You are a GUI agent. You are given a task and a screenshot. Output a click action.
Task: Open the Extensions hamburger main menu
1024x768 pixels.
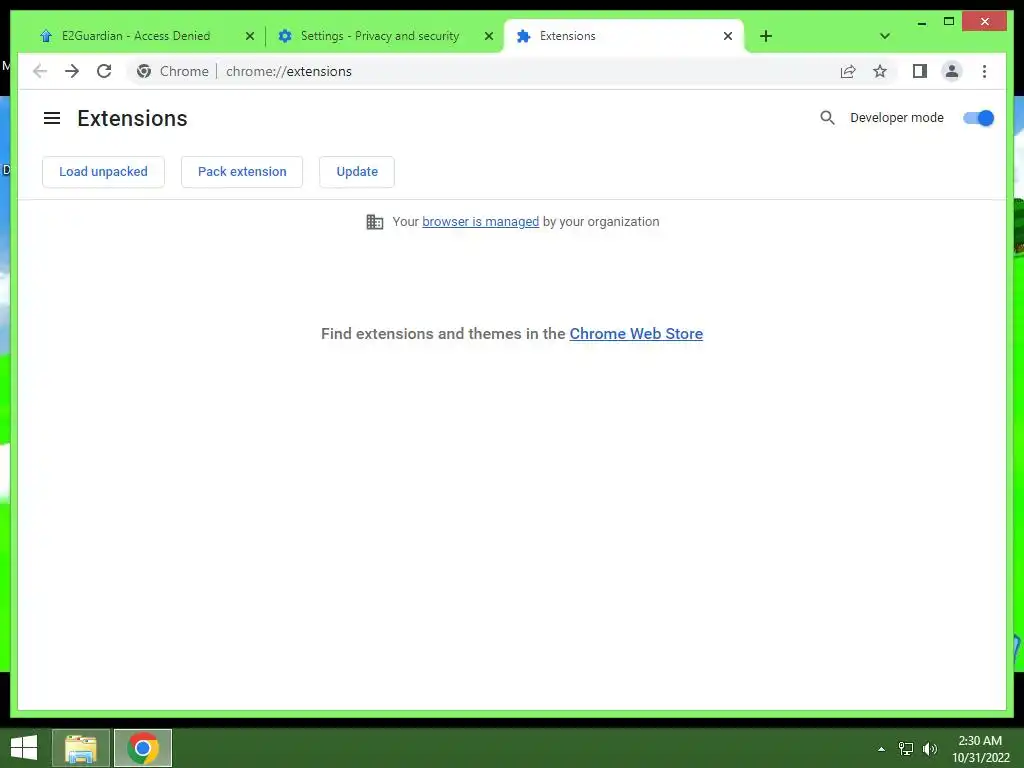pyautogui.click(x=52, y=118)
